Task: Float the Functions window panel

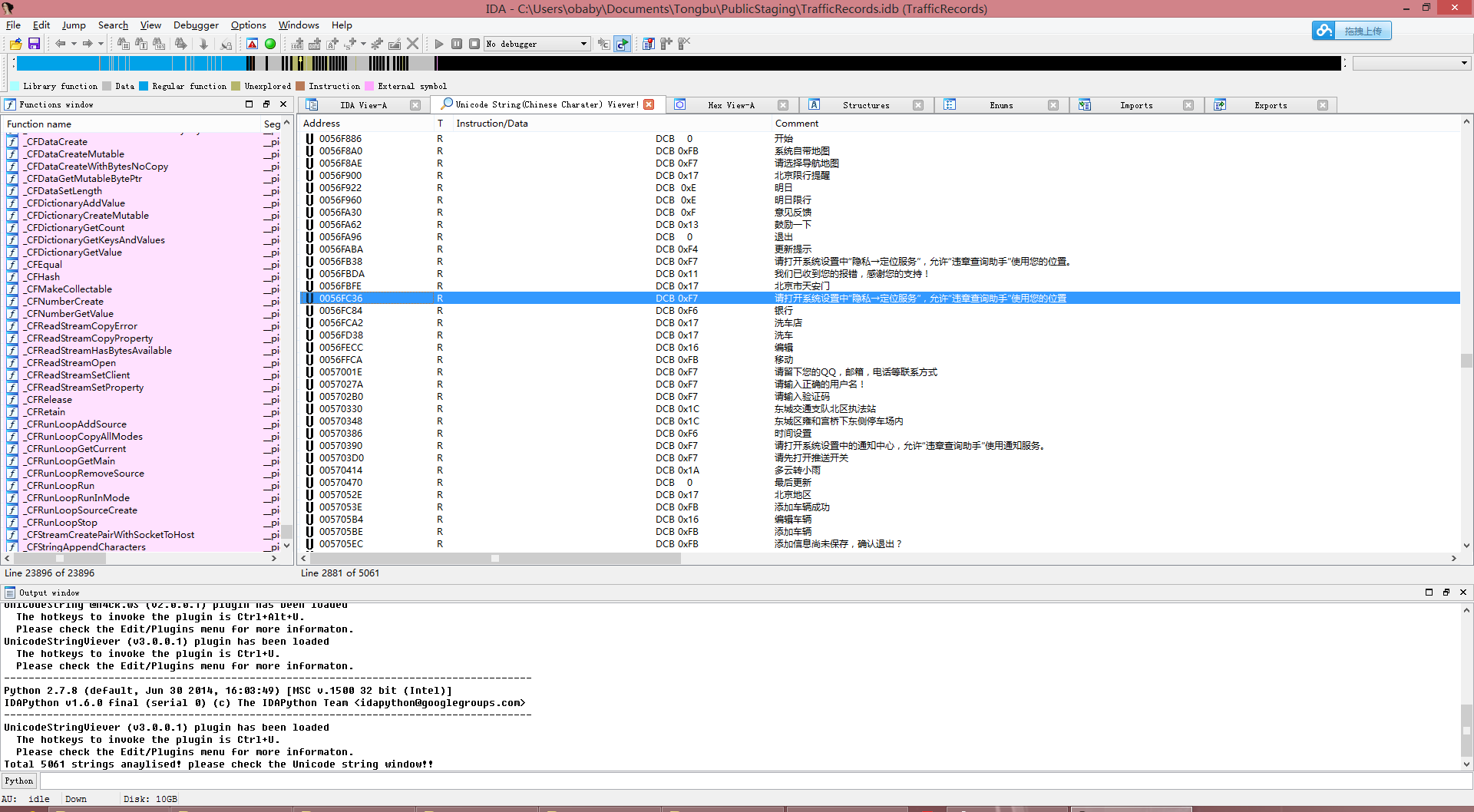Action: [266, 104]
